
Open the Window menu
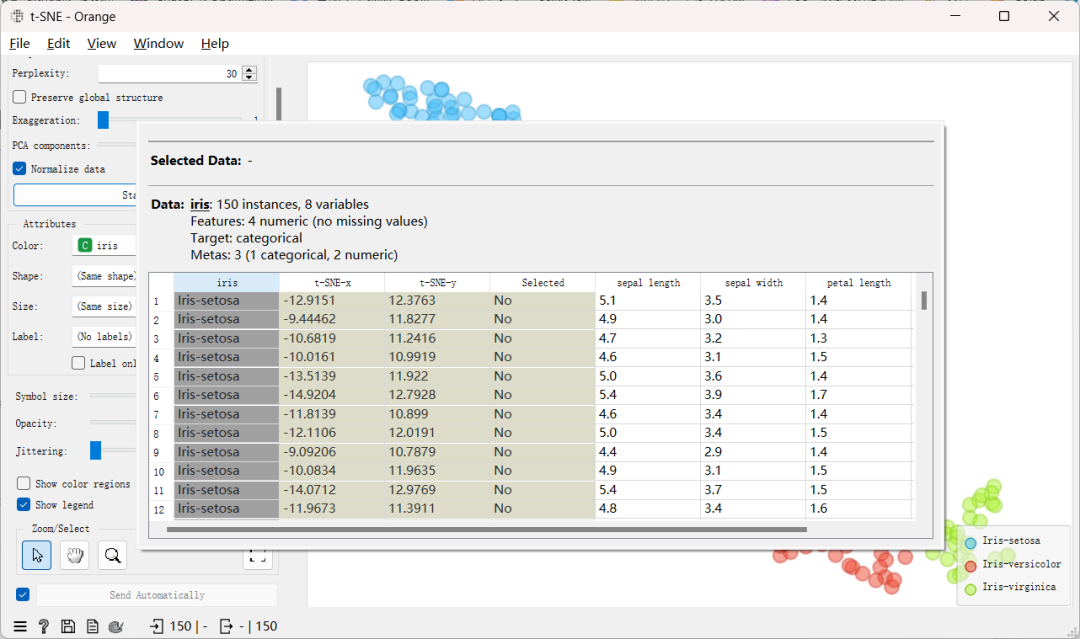coord(158,43)
